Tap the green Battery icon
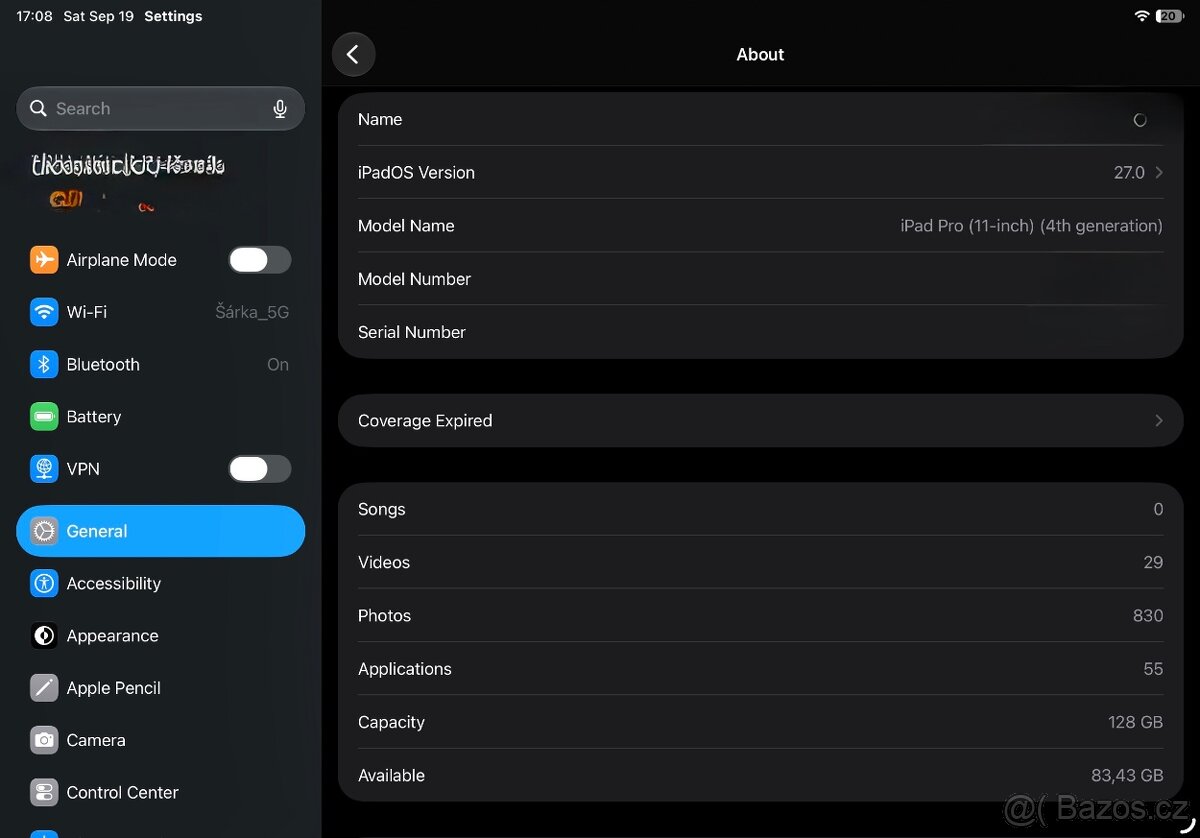The height and width of the screenshot is (838, 1200). [44, 417]
